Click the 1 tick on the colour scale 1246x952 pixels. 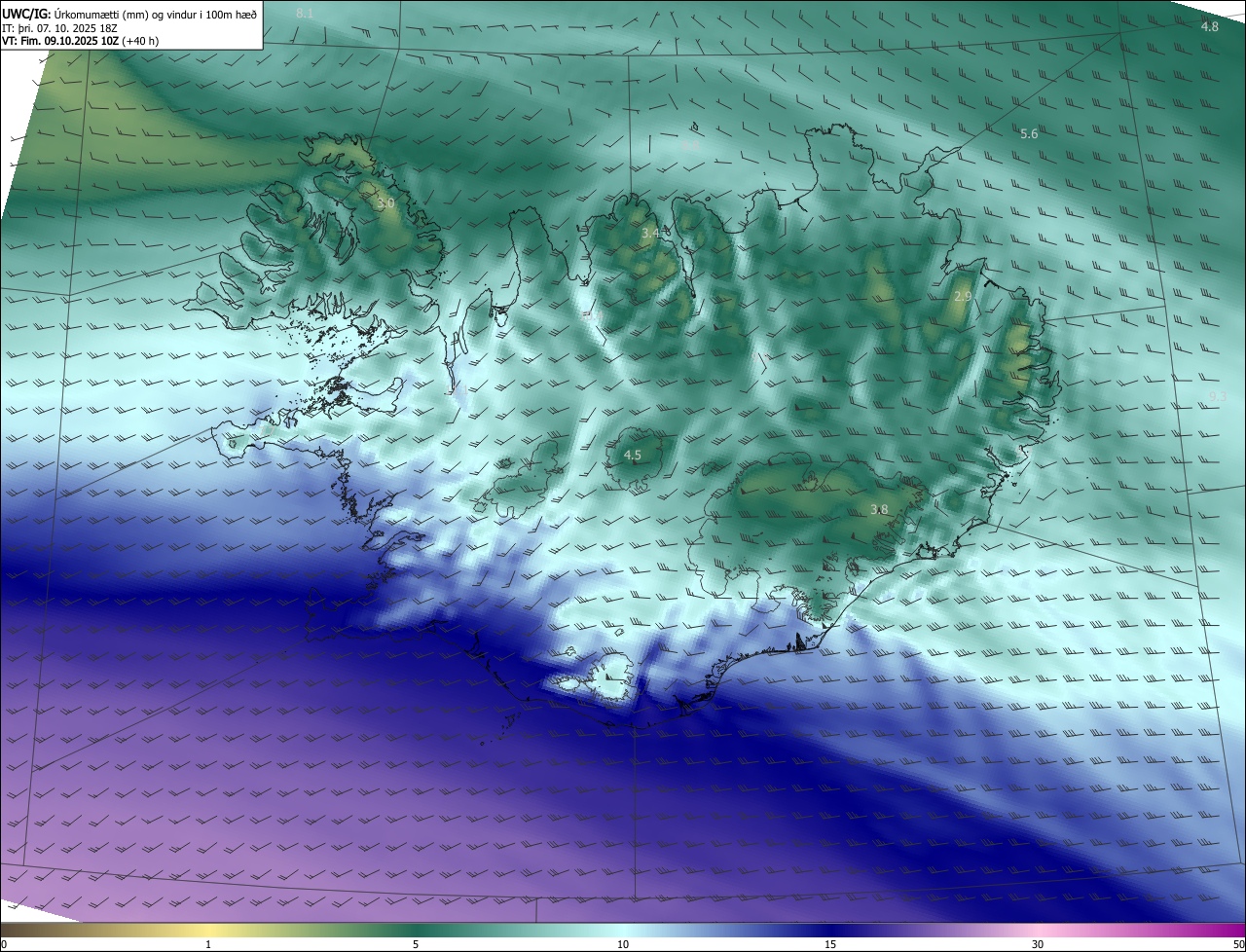click(x=208, y=944)
